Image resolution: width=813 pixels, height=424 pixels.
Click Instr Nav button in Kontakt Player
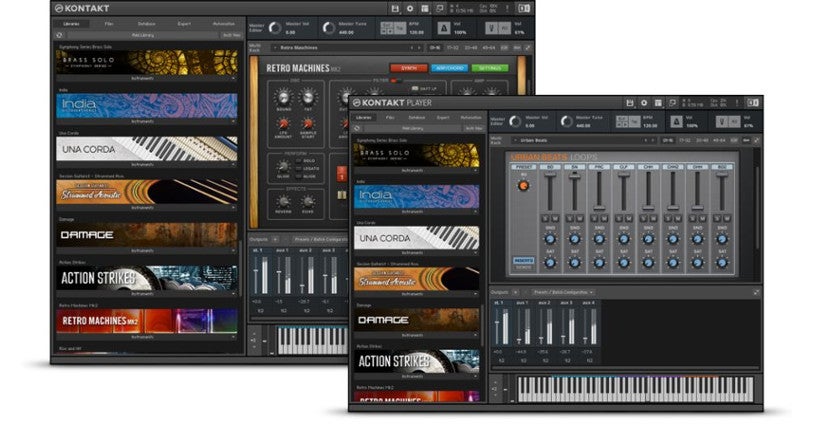coord(472,128)
